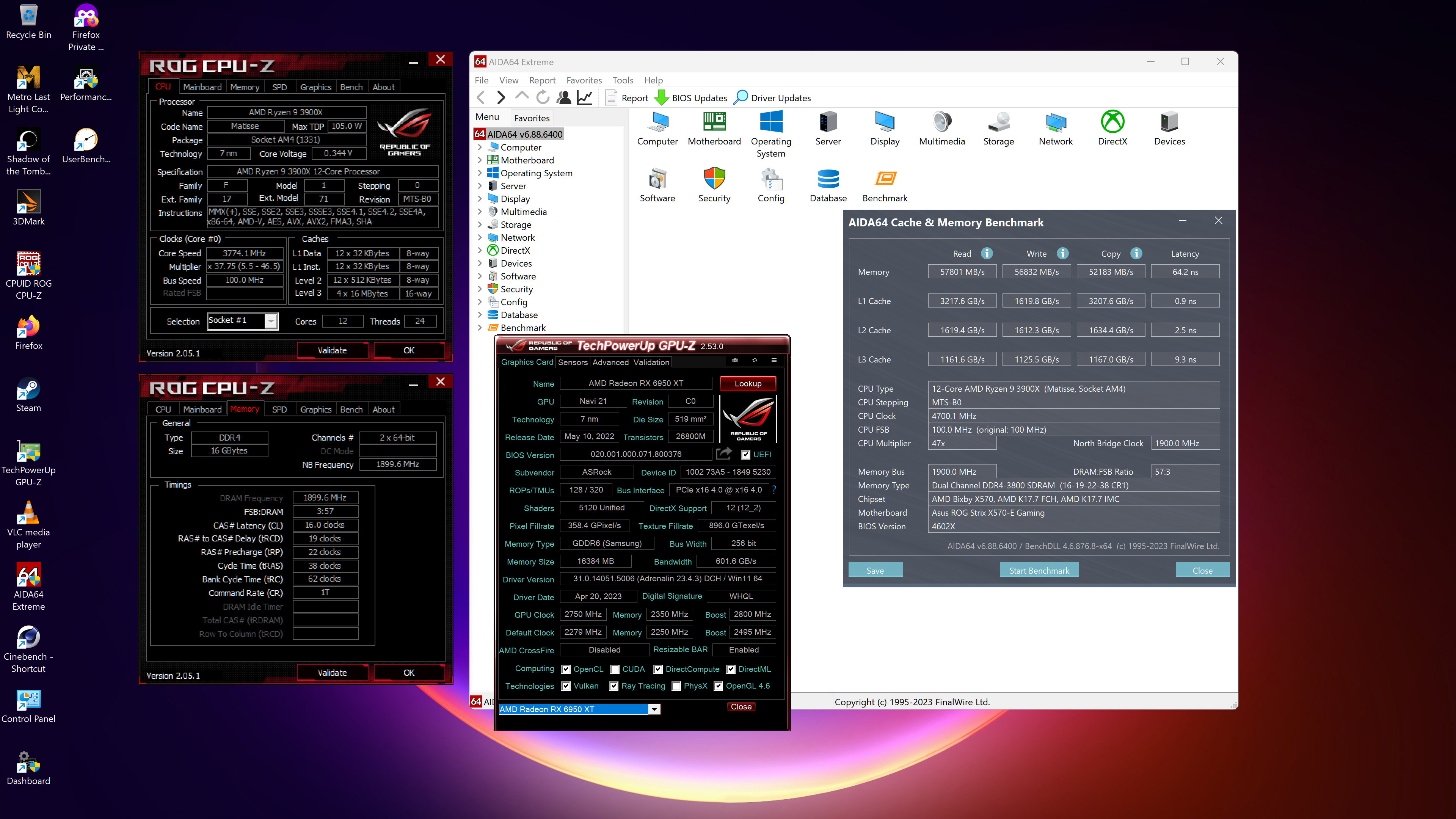Open the Server category icon
The height and width of the screenshot is (819, 1456).
828,128
